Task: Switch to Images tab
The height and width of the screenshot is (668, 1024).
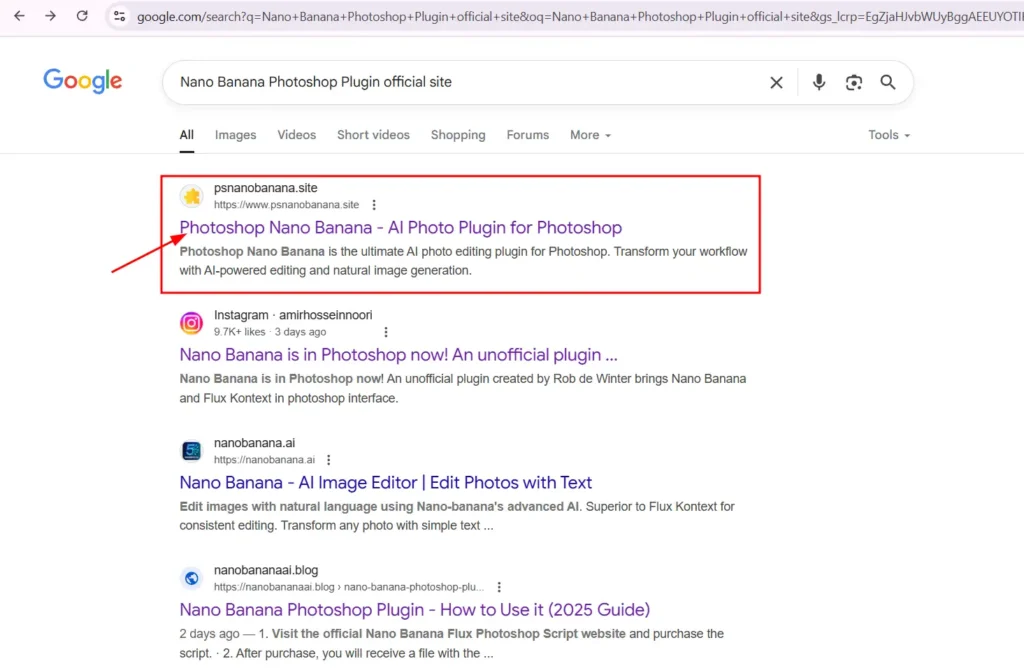Action: (235, 135)
